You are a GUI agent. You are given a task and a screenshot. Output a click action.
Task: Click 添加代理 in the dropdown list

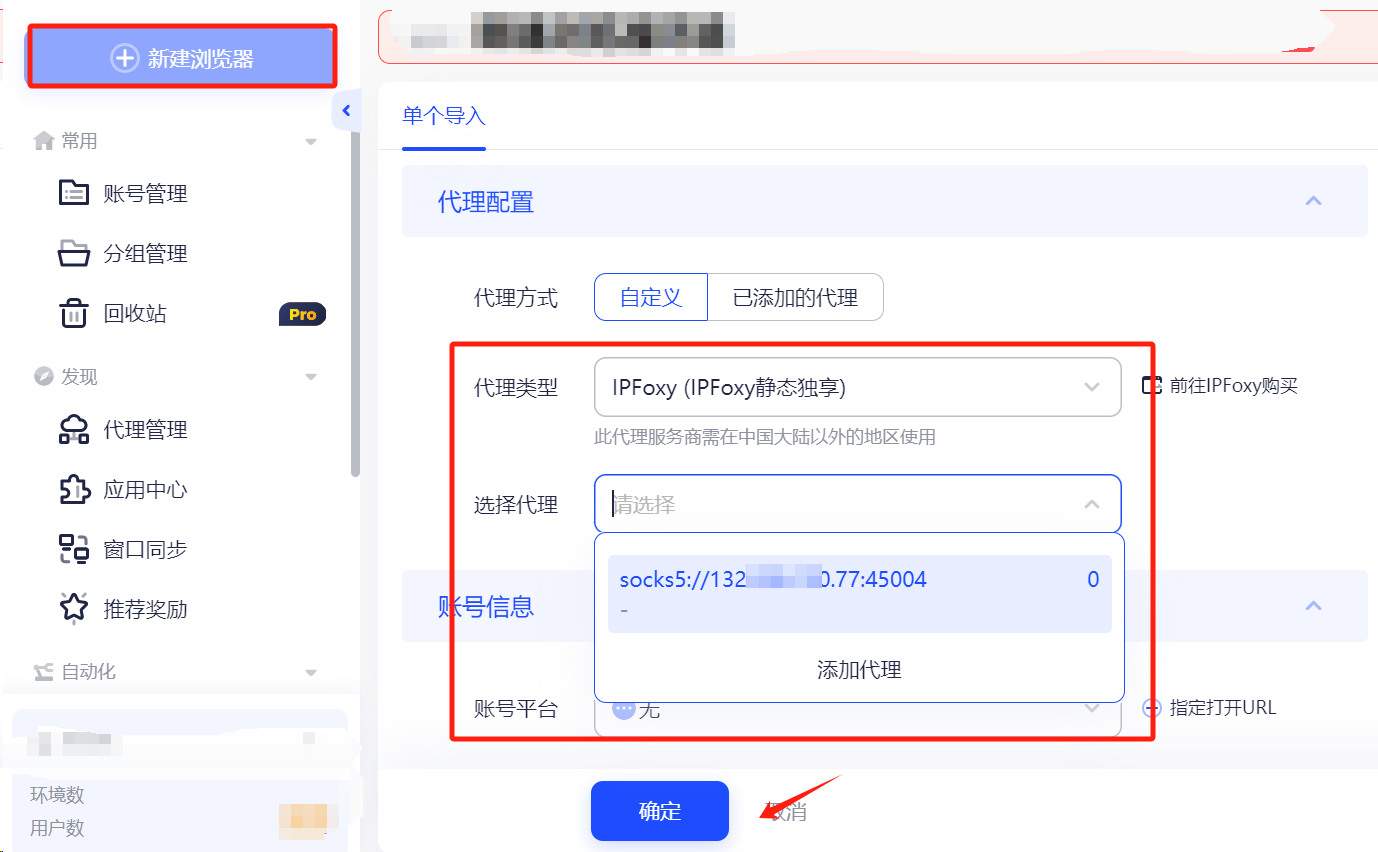coord(859,670)
